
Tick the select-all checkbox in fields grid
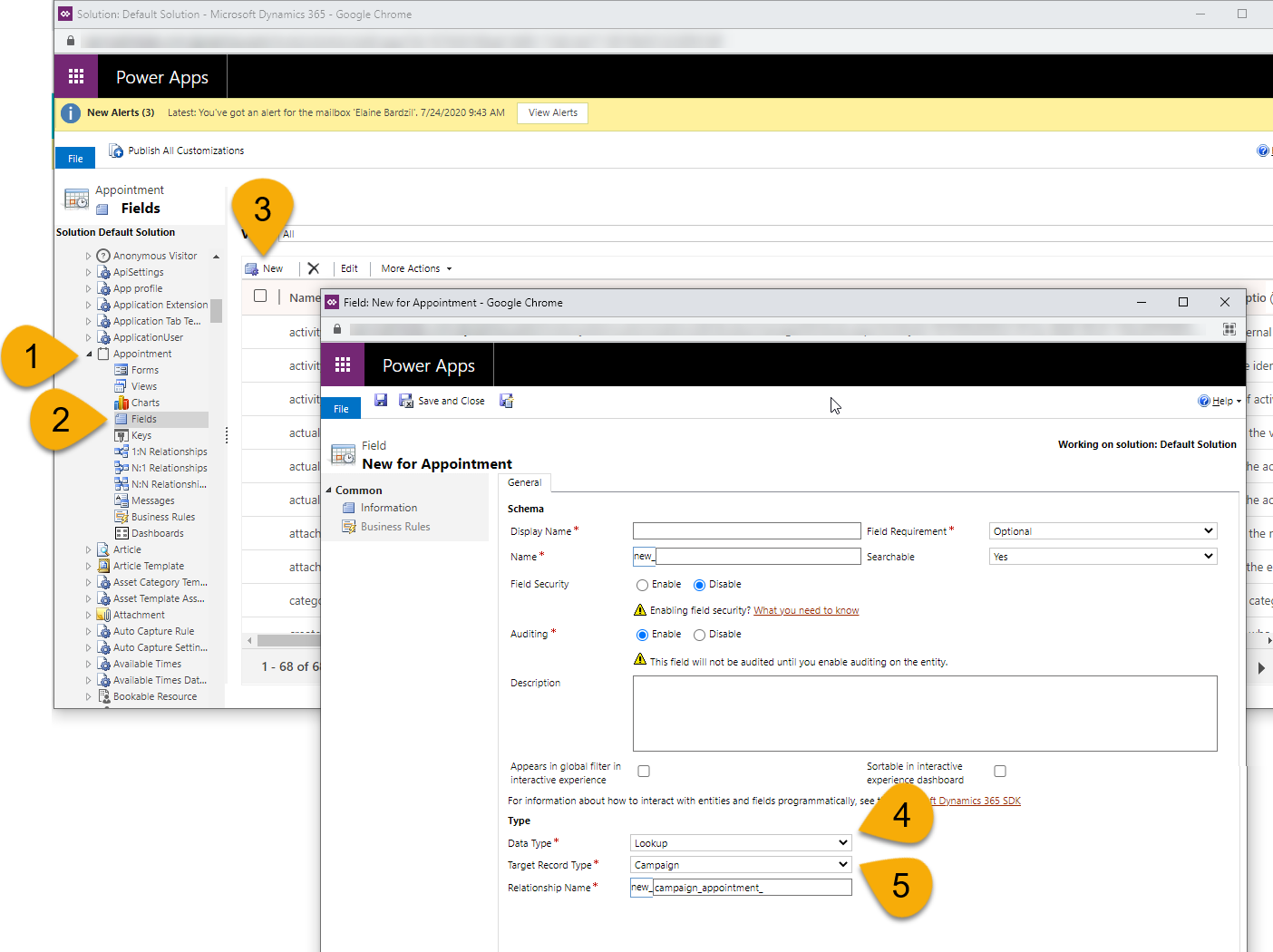(x=260, y=296)
